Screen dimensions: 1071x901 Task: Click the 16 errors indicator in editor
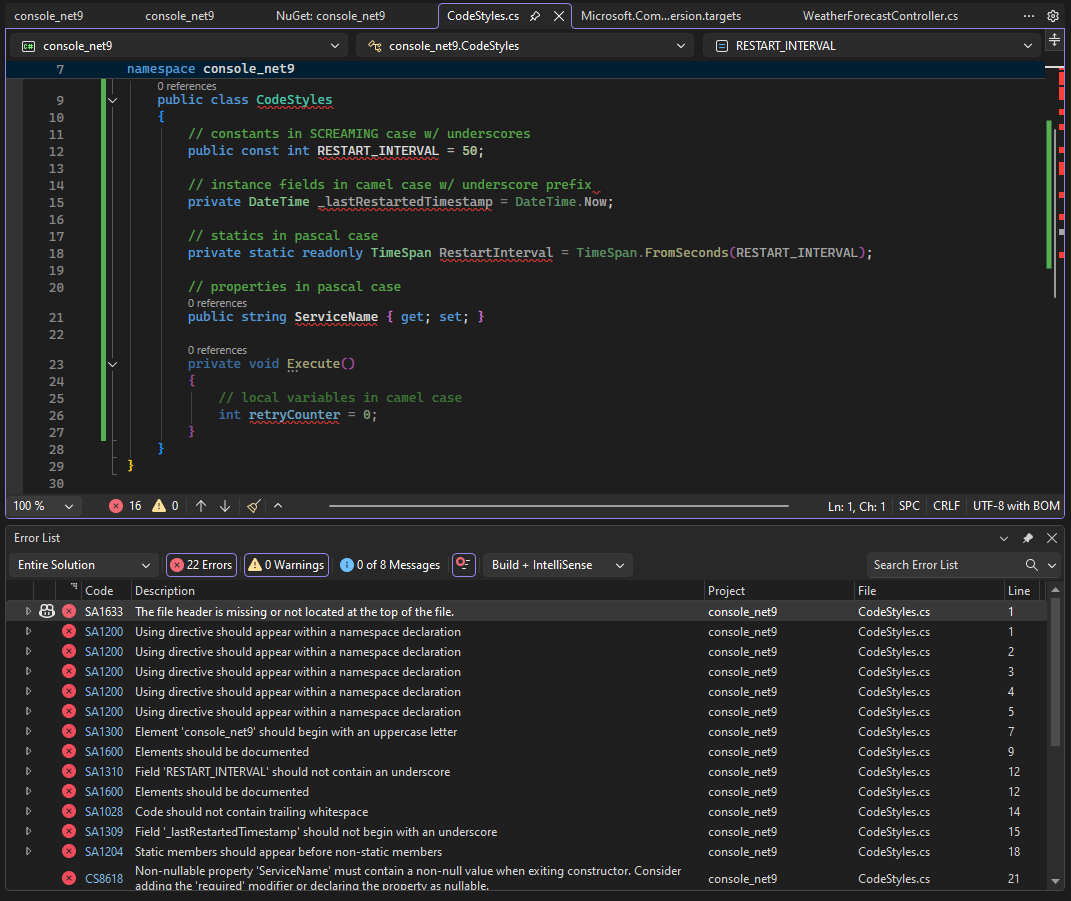click(125, 506)
